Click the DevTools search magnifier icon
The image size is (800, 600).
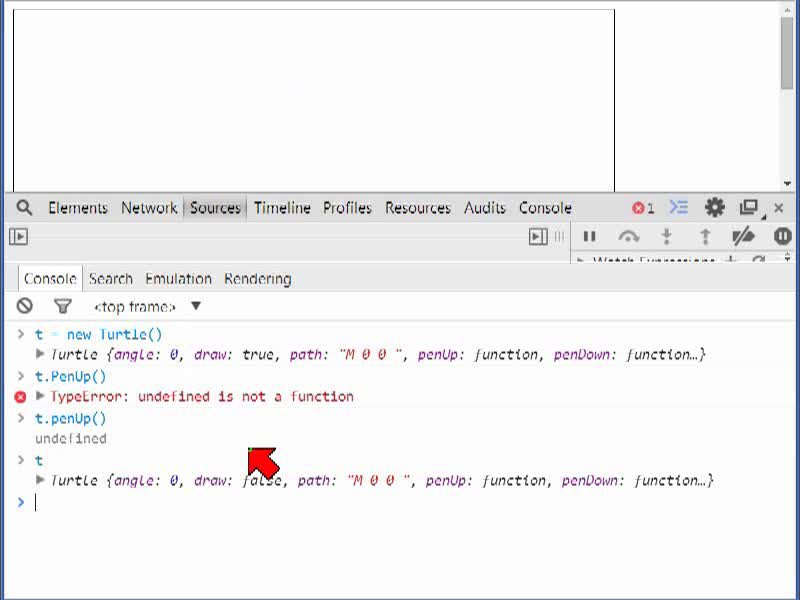click(x=24, y=208)
